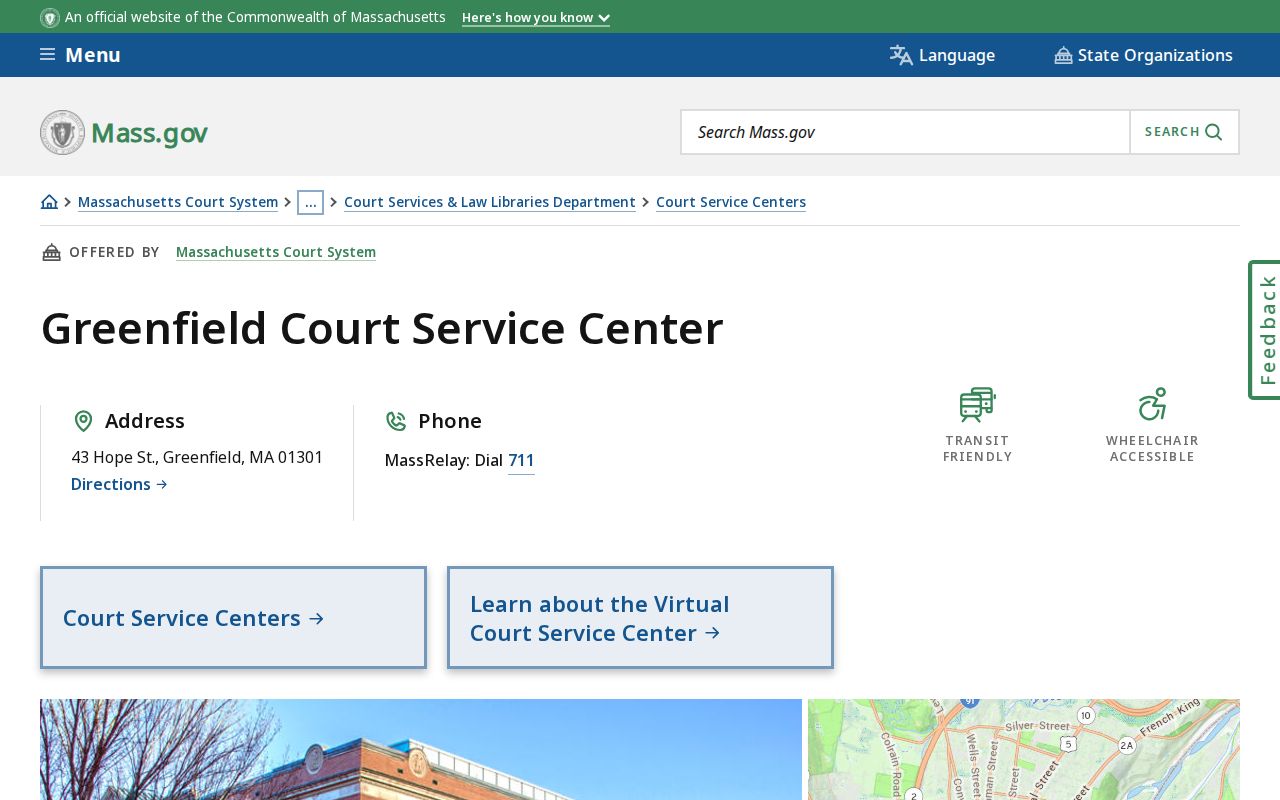The image size is (1280, 800).
Task: Click the Greenfield map thumbnail
Action: point(1024,749)
